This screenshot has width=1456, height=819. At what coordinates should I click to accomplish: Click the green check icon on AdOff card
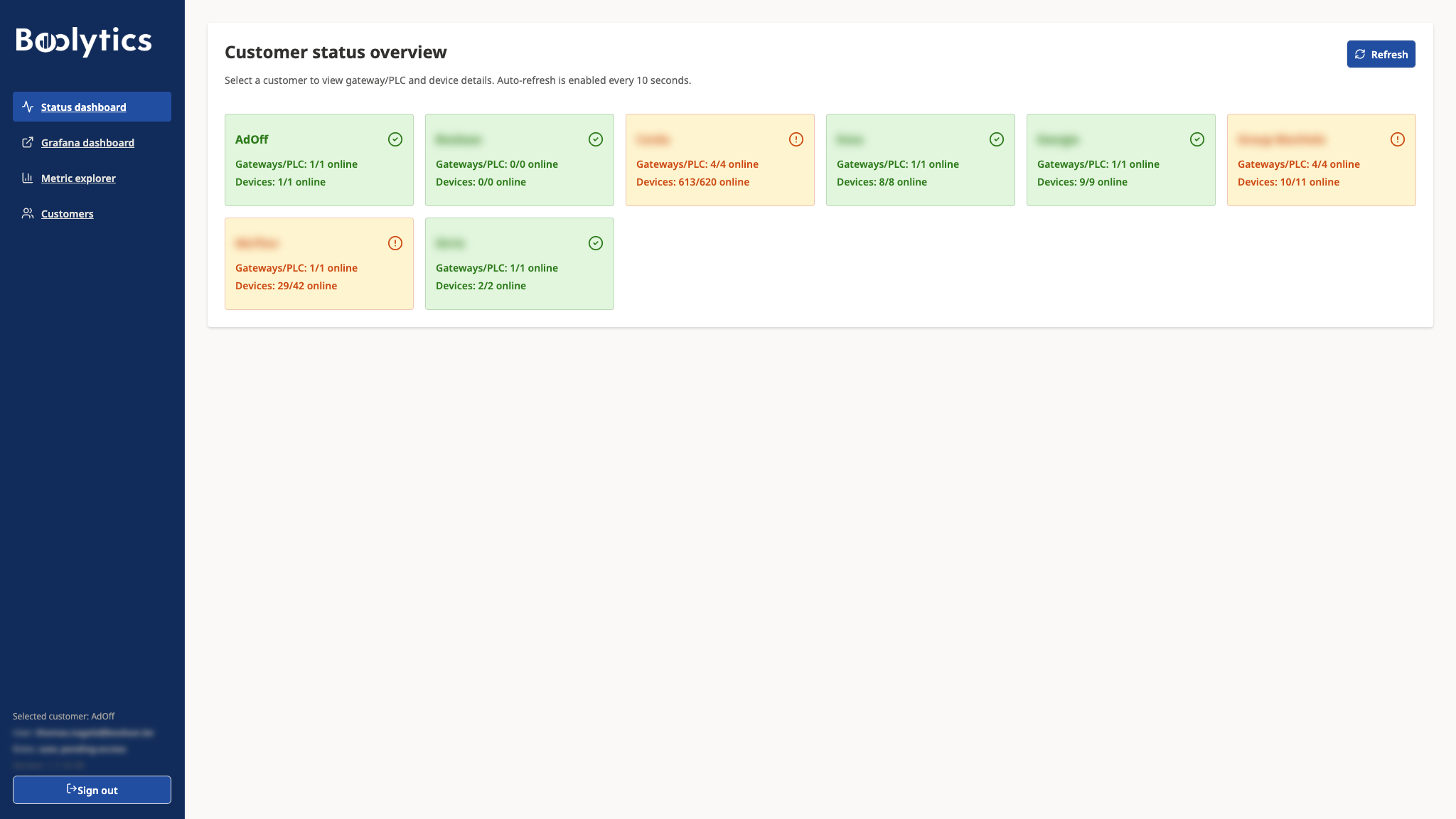point(395,139)
